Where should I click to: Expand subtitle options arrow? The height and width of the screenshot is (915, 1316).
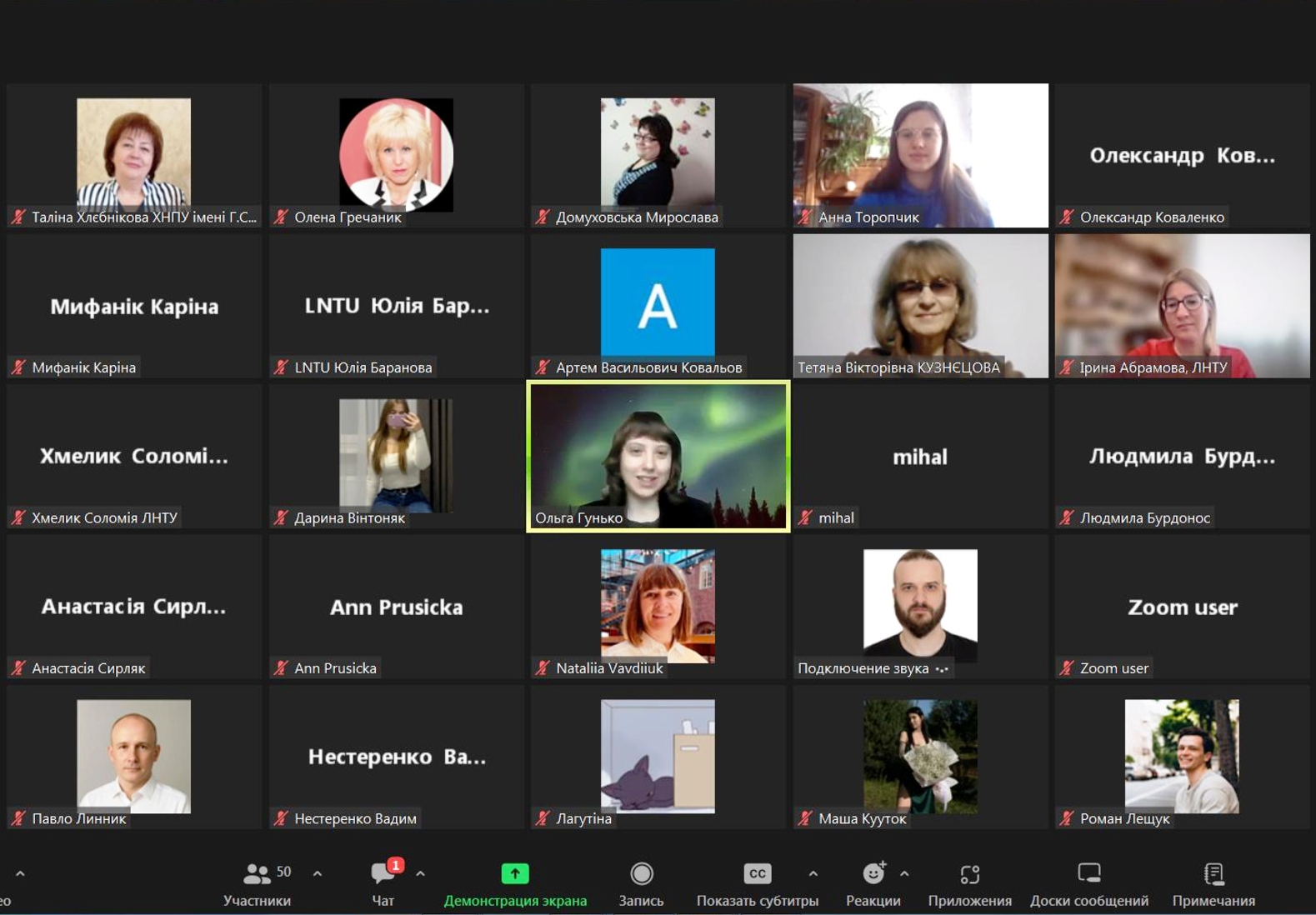point(813,874)
